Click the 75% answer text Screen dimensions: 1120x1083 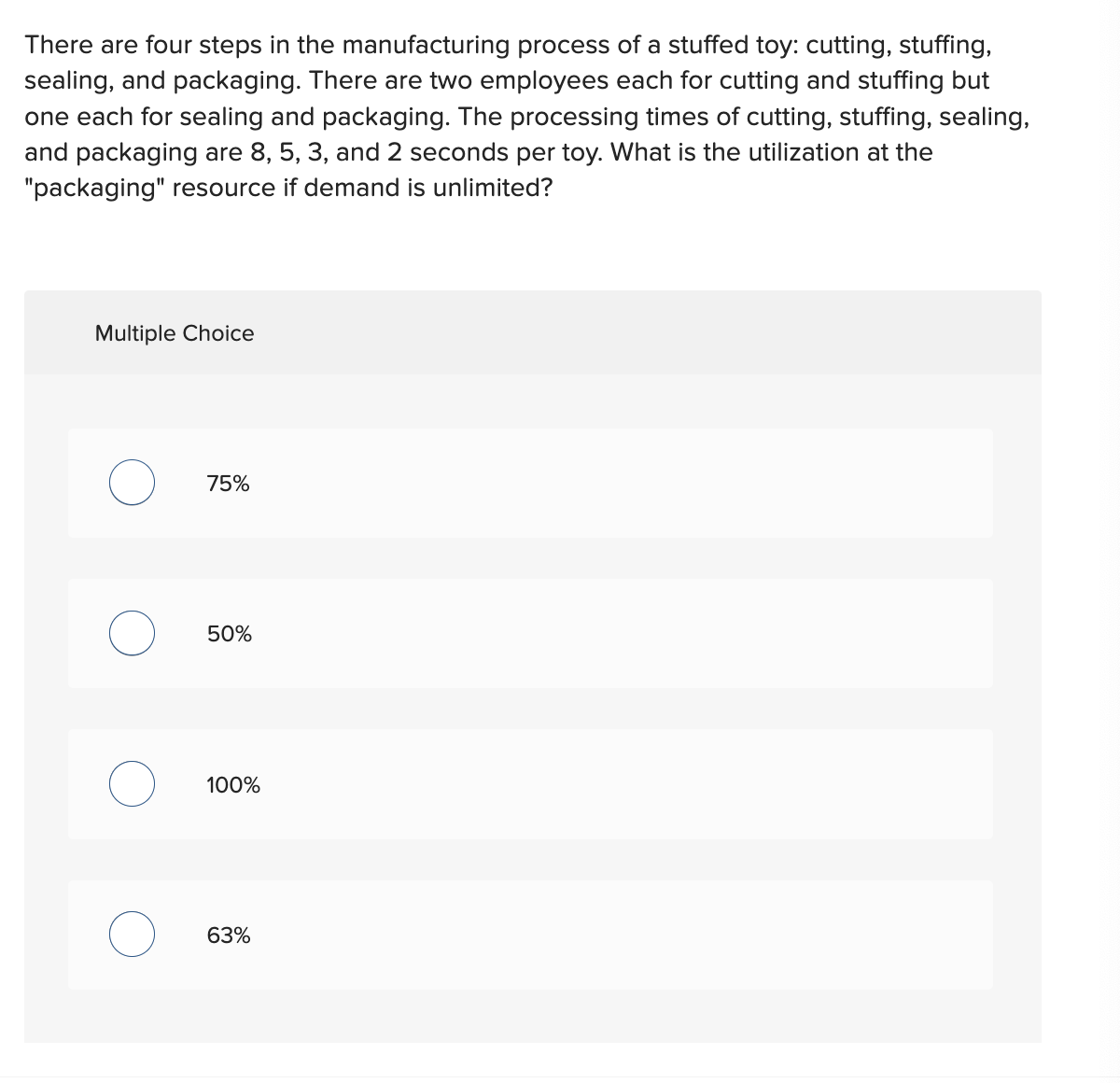pyautogui.click(x=228, y=484)
